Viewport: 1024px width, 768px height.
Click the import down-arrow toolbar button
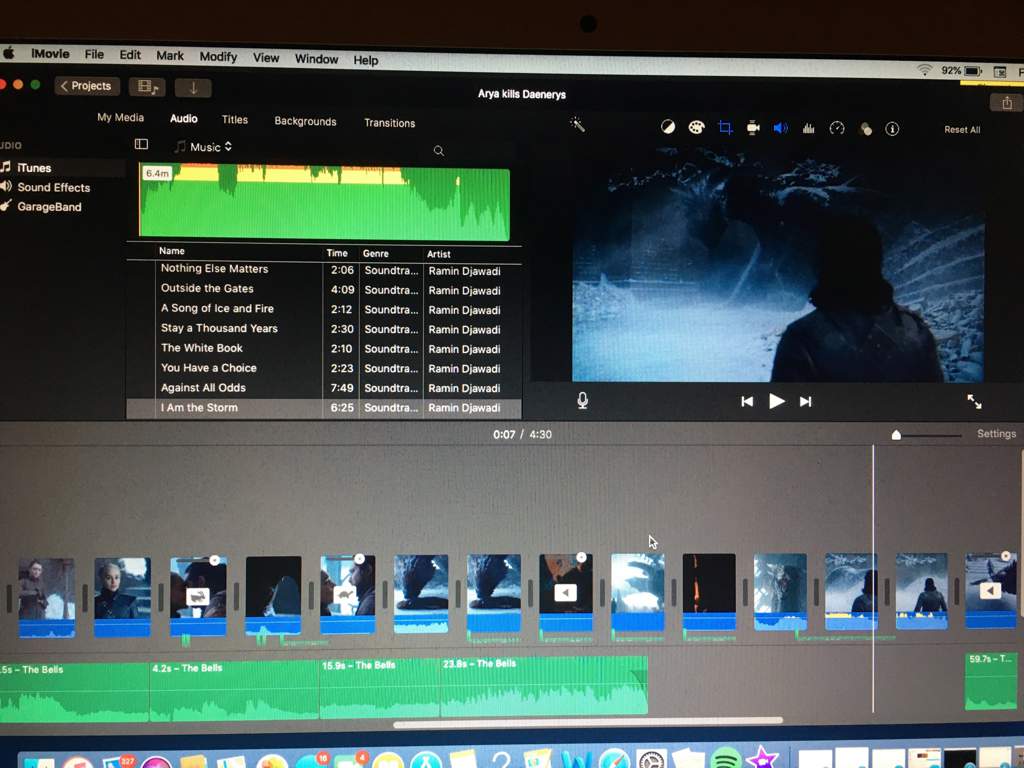coord(193,88)
